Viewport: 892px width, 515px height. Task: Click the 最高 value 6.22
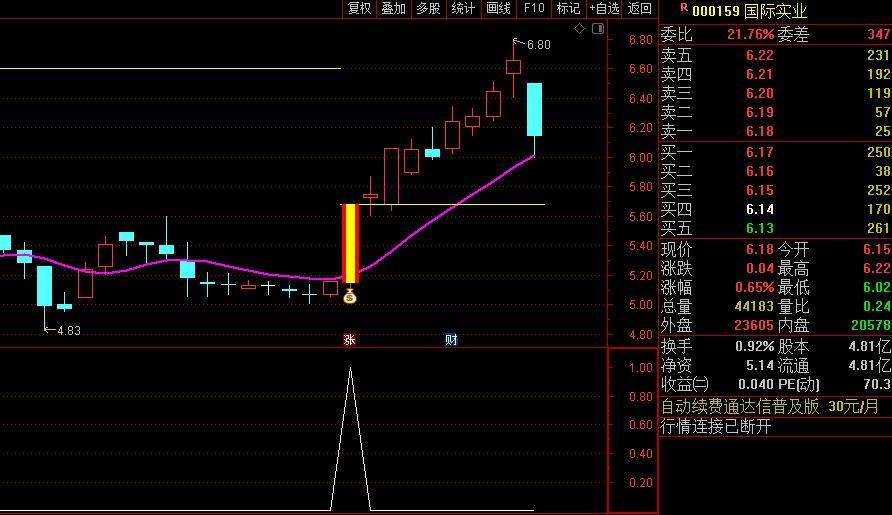pyautogui.click(x=877, y=269)
